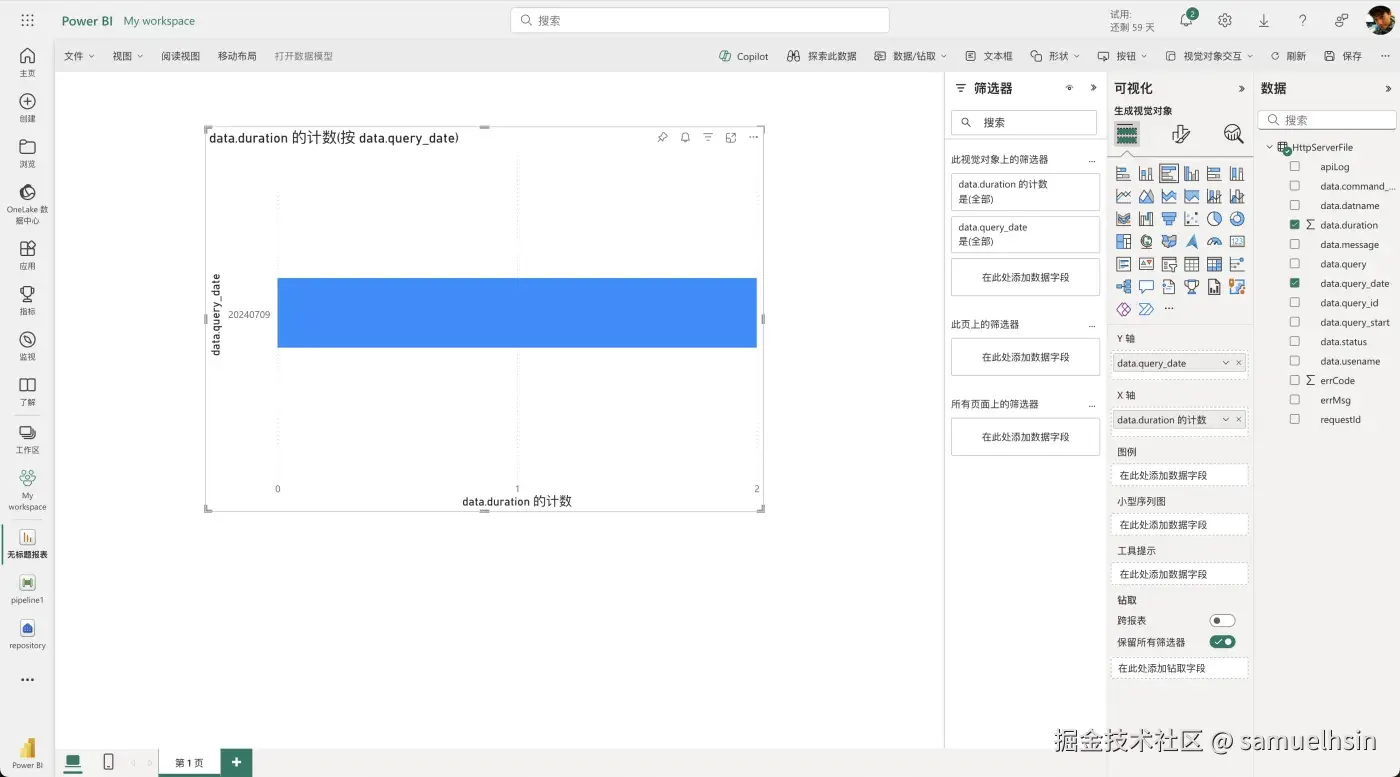This screenshot has width=1400, height=777.
Task: Select the pie chart visual icon
Action: coord(1214,218)
